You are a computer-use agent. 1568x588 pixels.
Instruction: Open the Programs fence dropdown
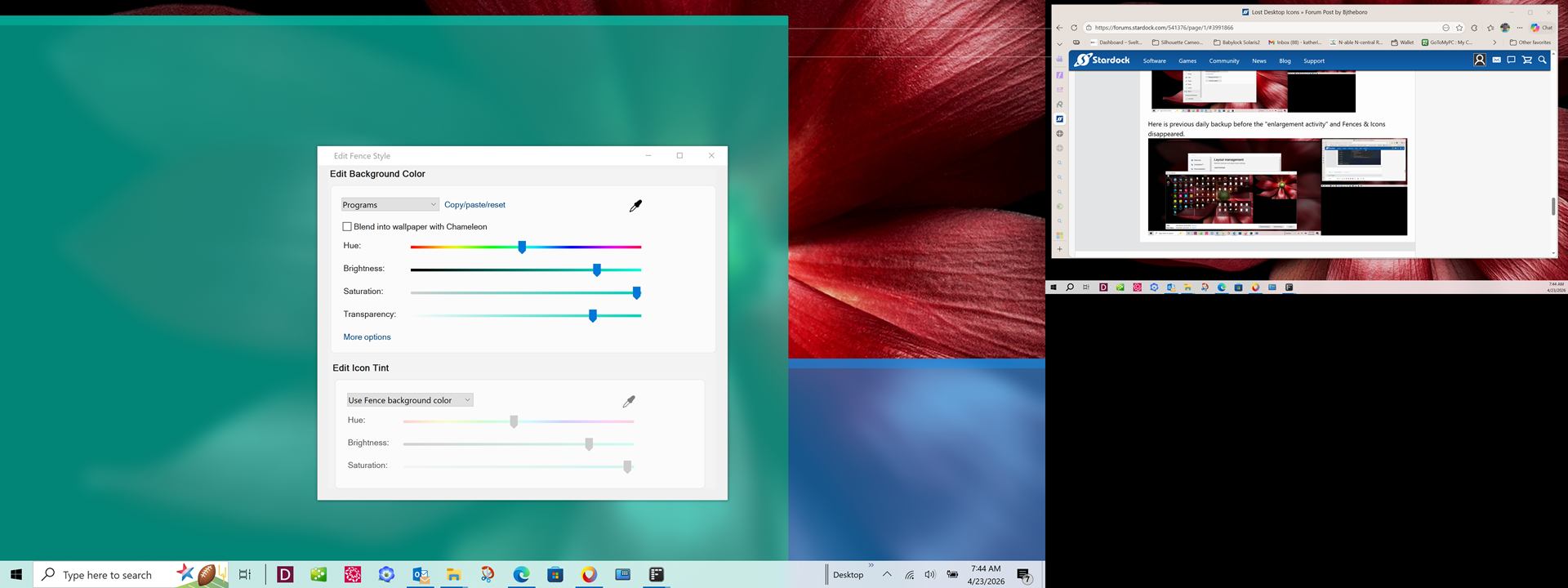(x=390, y=205)
